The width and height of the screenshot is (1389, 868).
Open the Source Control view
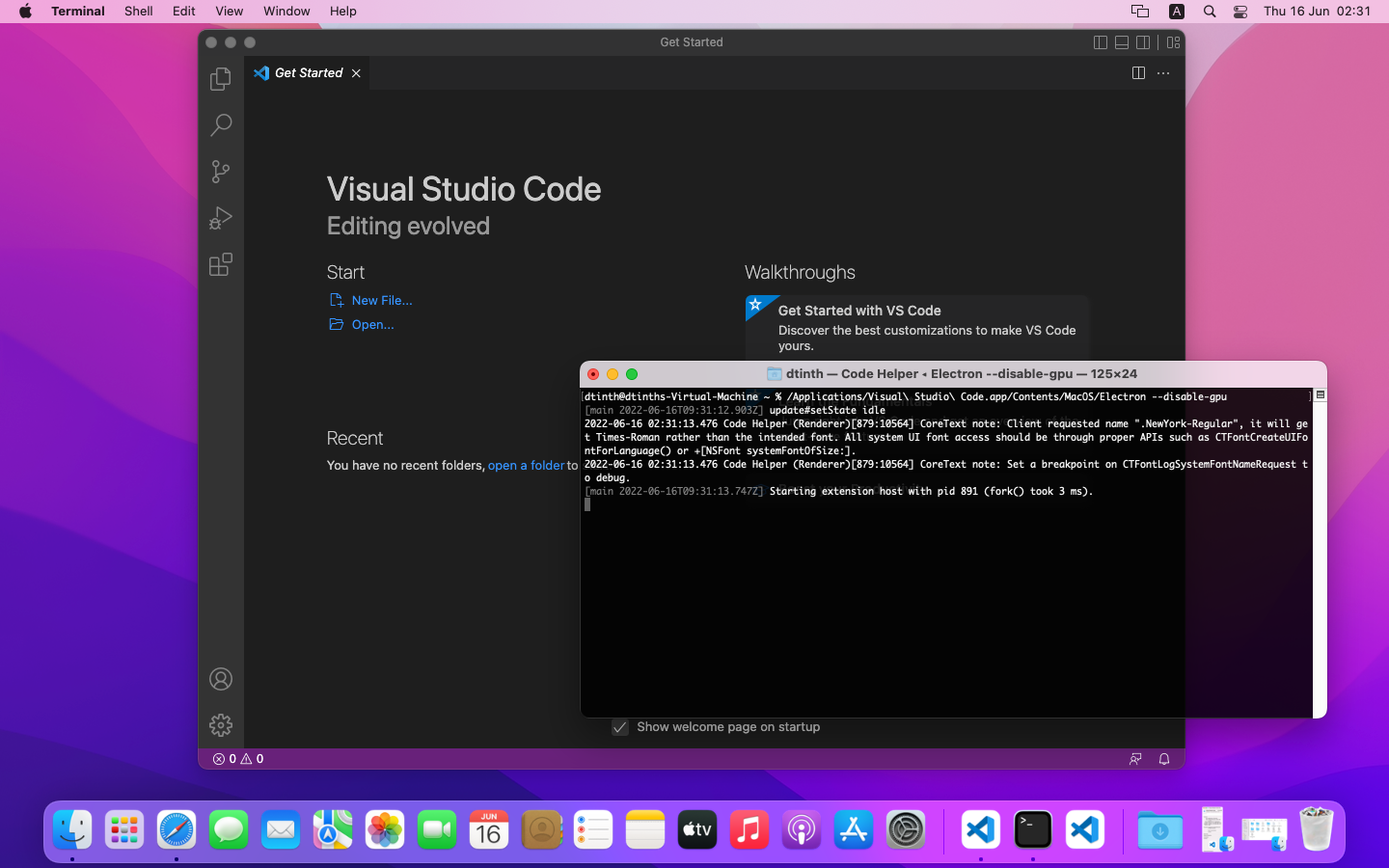220,172
